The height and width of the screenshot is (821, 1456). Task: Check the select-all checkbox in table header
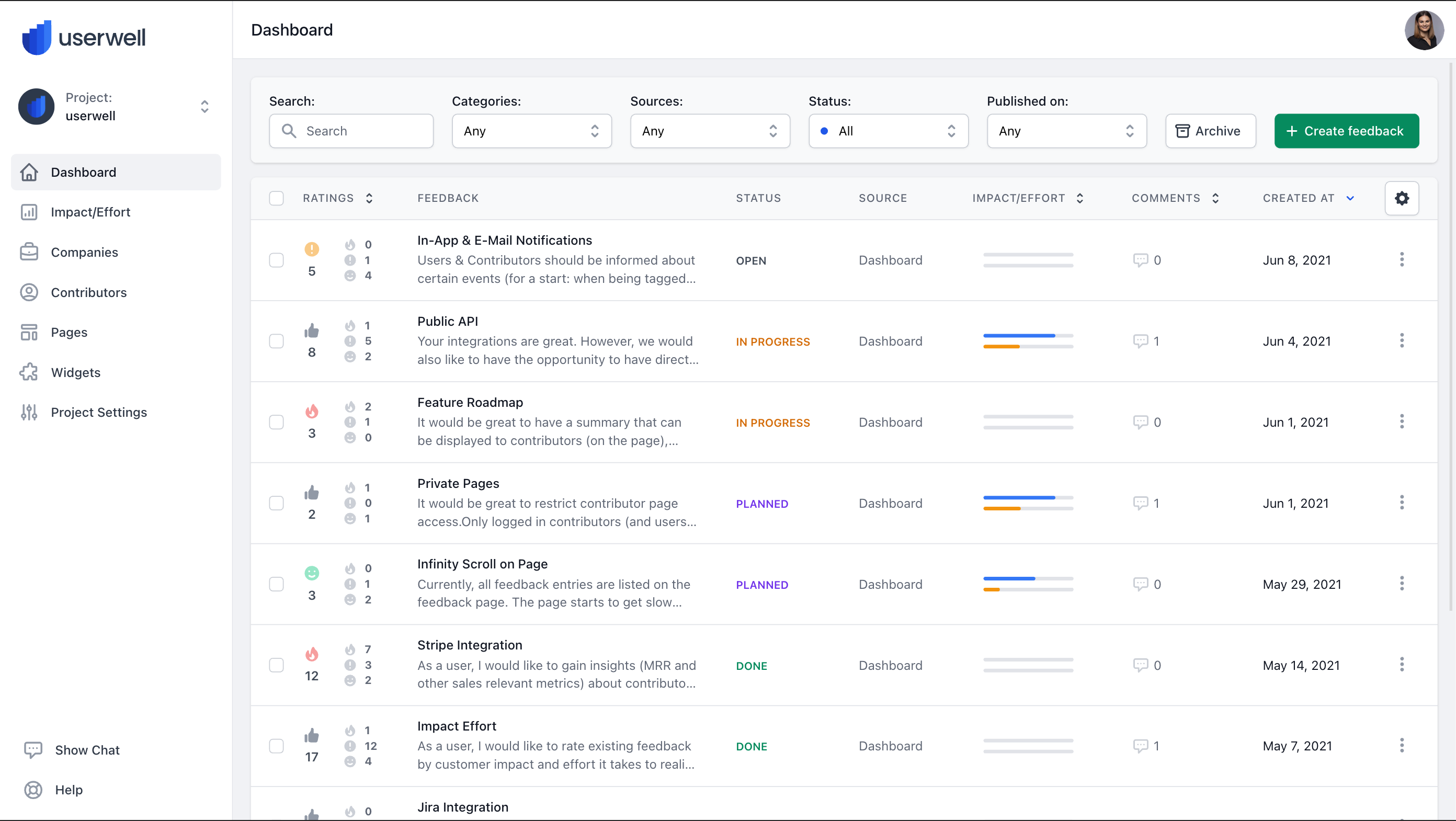coord(276,198)
